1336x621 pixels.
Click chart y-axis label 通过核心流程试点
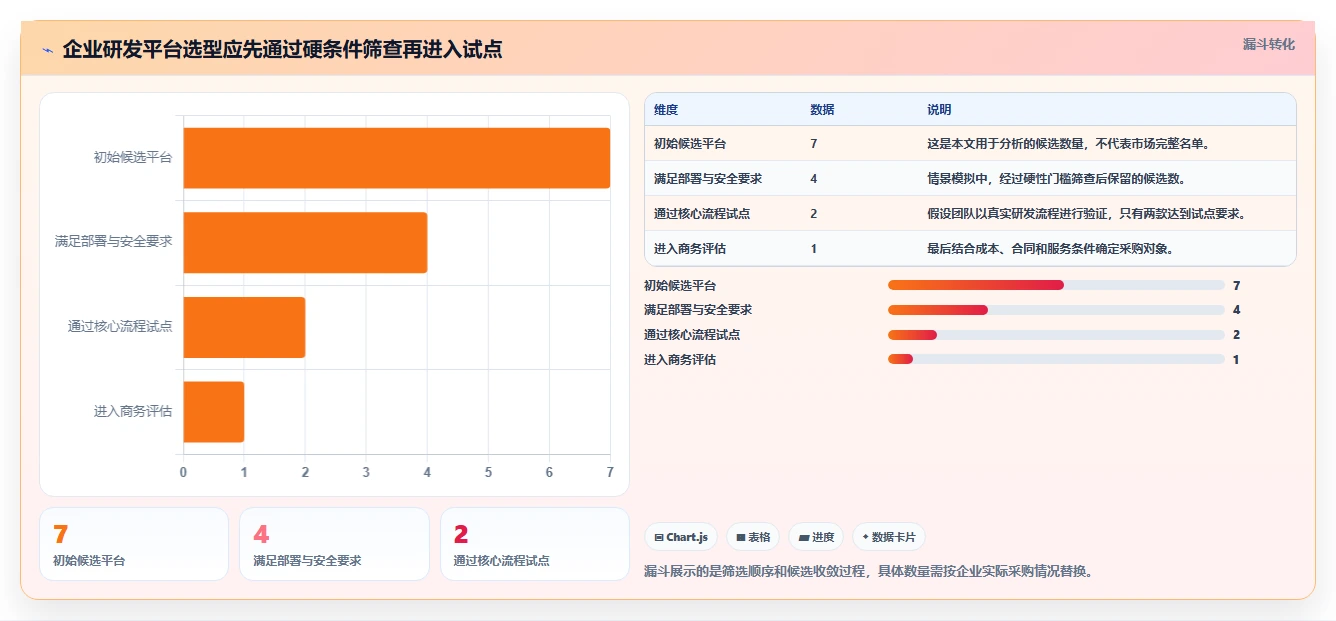(x=120, y=327)
